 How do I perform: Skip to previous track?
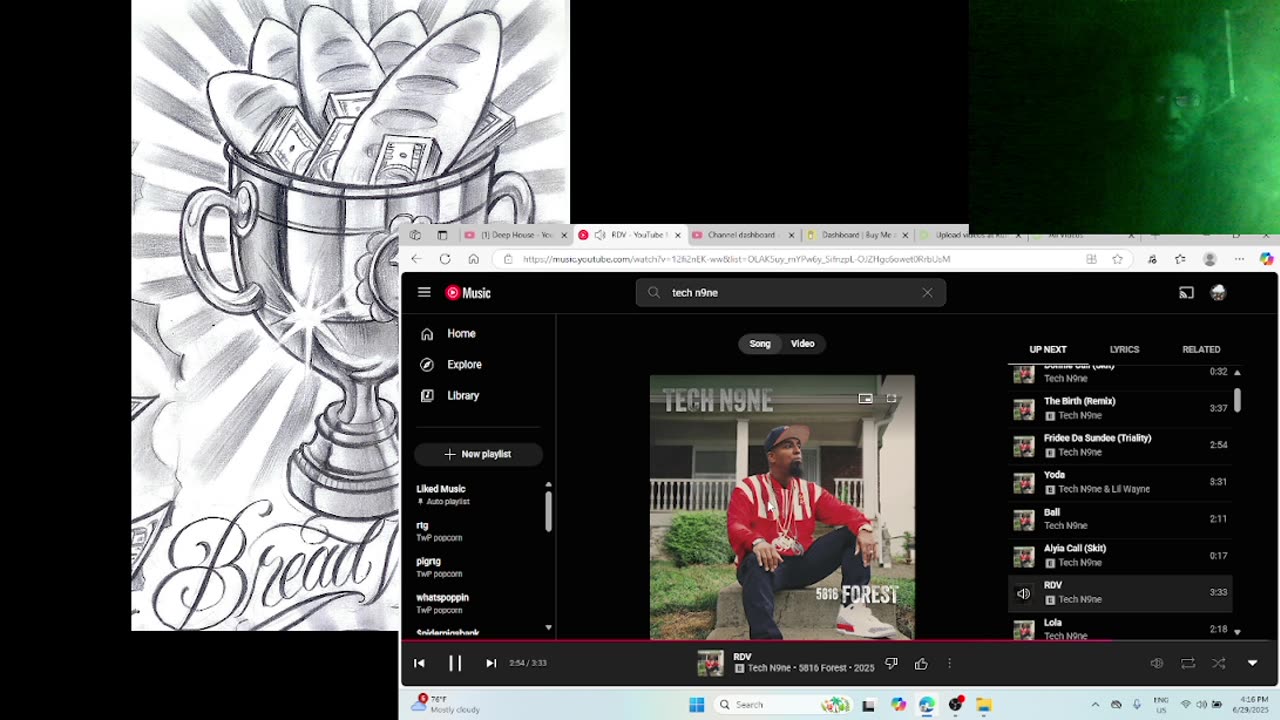pyautogui.click(x=419, y=663)
